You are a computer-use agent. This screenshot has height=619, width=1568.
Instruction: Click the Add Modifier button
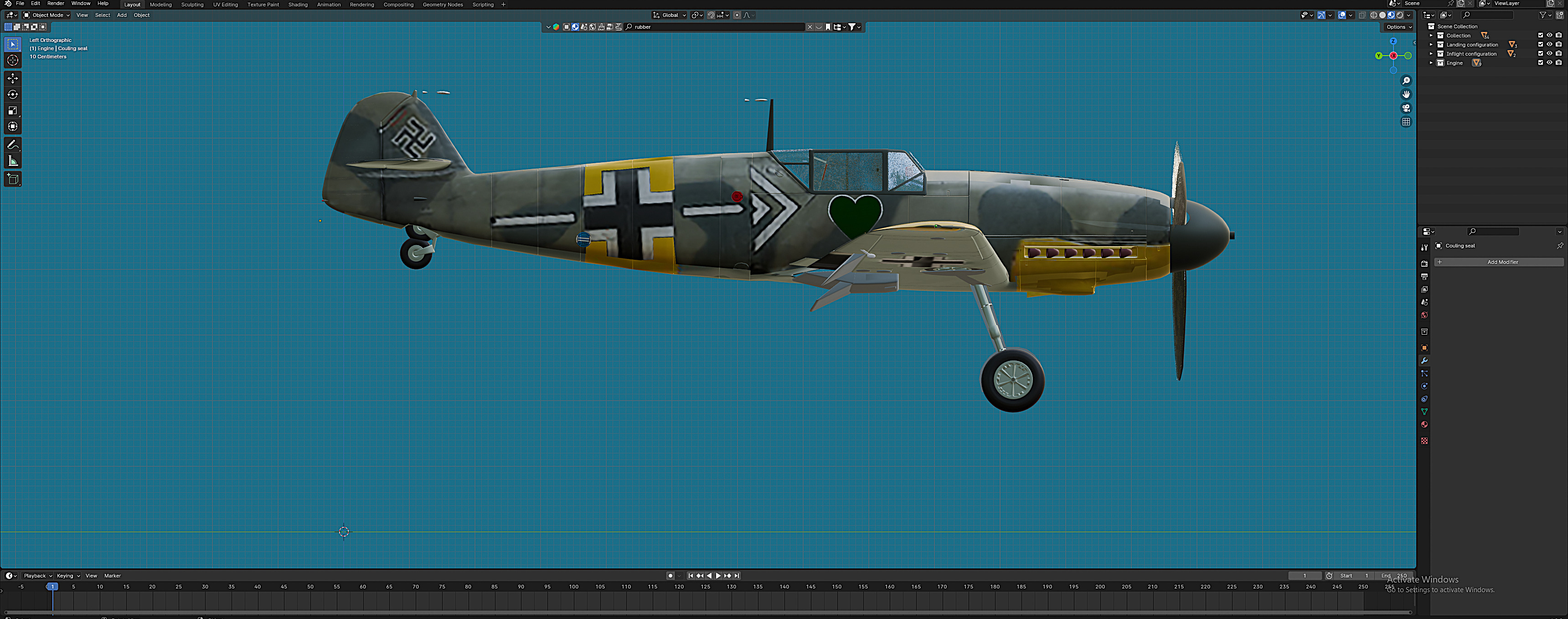(1499, 263)
